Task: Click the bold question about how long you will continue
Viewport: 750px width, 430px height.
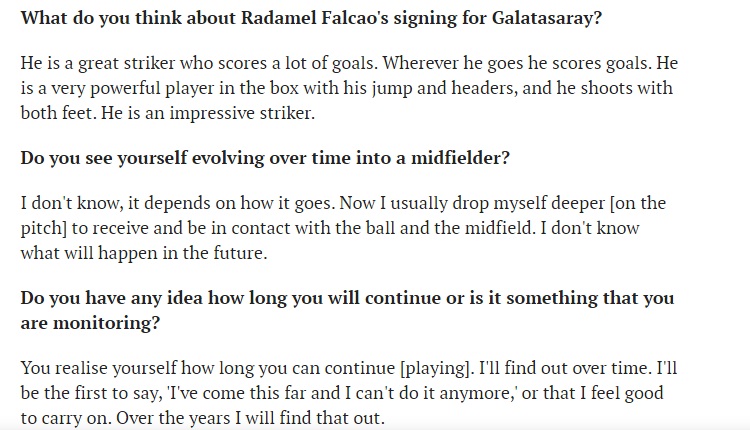Action: click(347, 310)
